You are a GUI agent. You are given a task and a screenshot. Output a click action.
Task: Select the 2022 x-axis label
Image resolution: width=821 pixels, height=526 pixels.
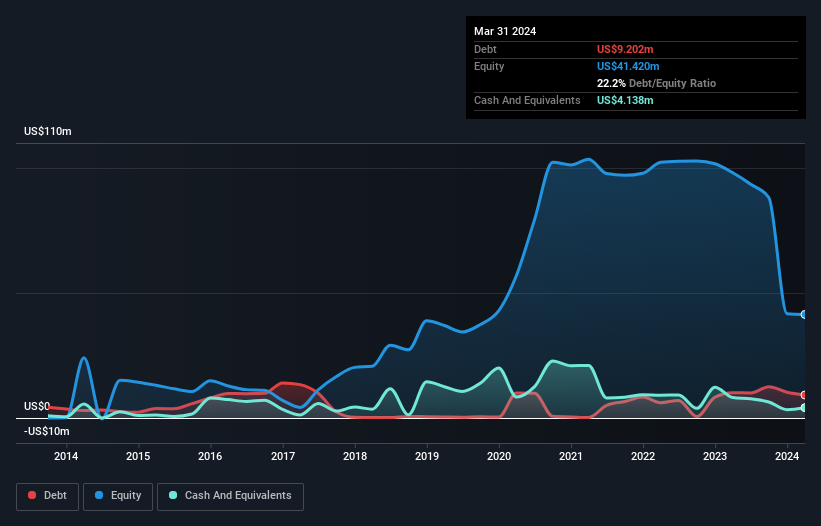(643, 456)
